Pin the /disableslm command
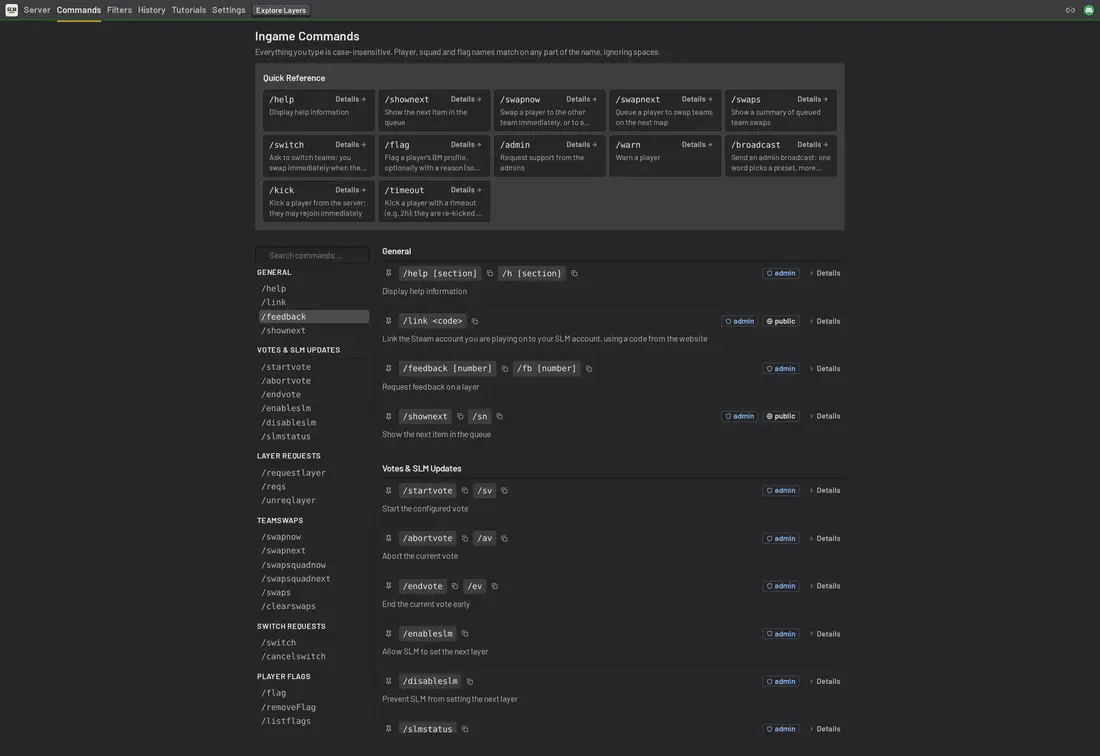Viewport: 1100px width, 756px height. point(388,681)
